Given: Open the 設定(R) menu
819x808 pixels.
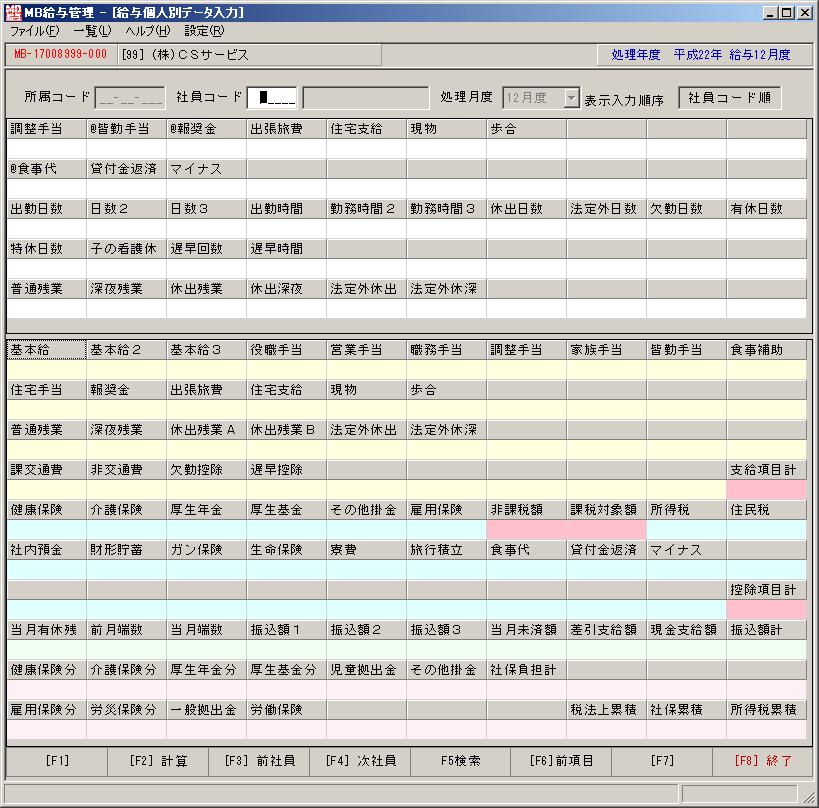Looking at the screenshot, I should (x=204, y=31).
